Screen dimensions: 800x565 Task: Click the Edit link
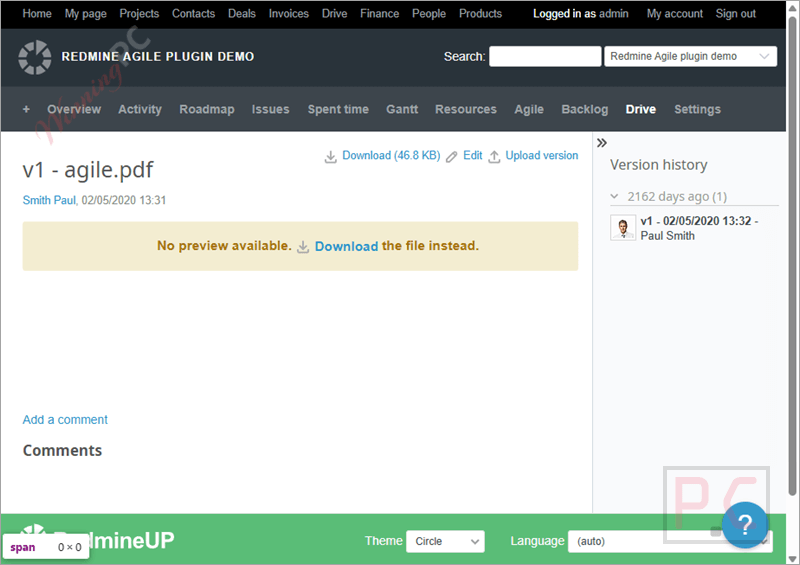pyautogui.click(x=472, y=156)
